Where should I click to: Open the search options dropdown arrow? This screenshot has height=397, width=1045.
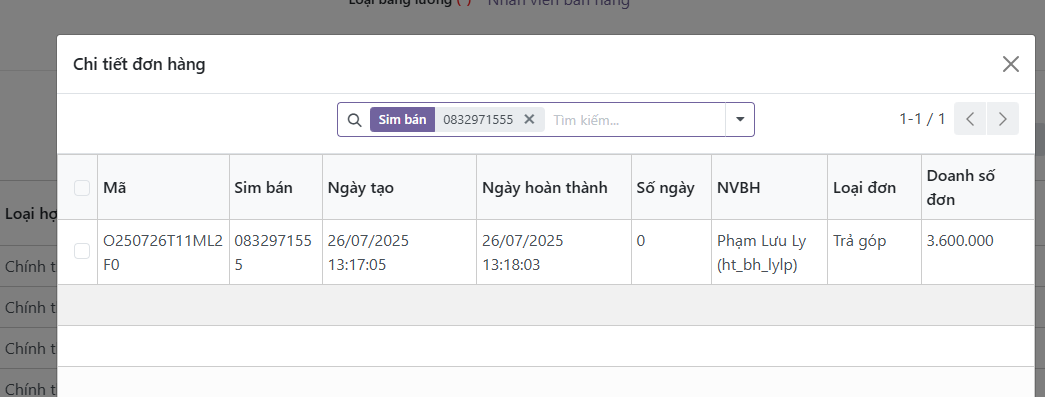click(740, 119)
